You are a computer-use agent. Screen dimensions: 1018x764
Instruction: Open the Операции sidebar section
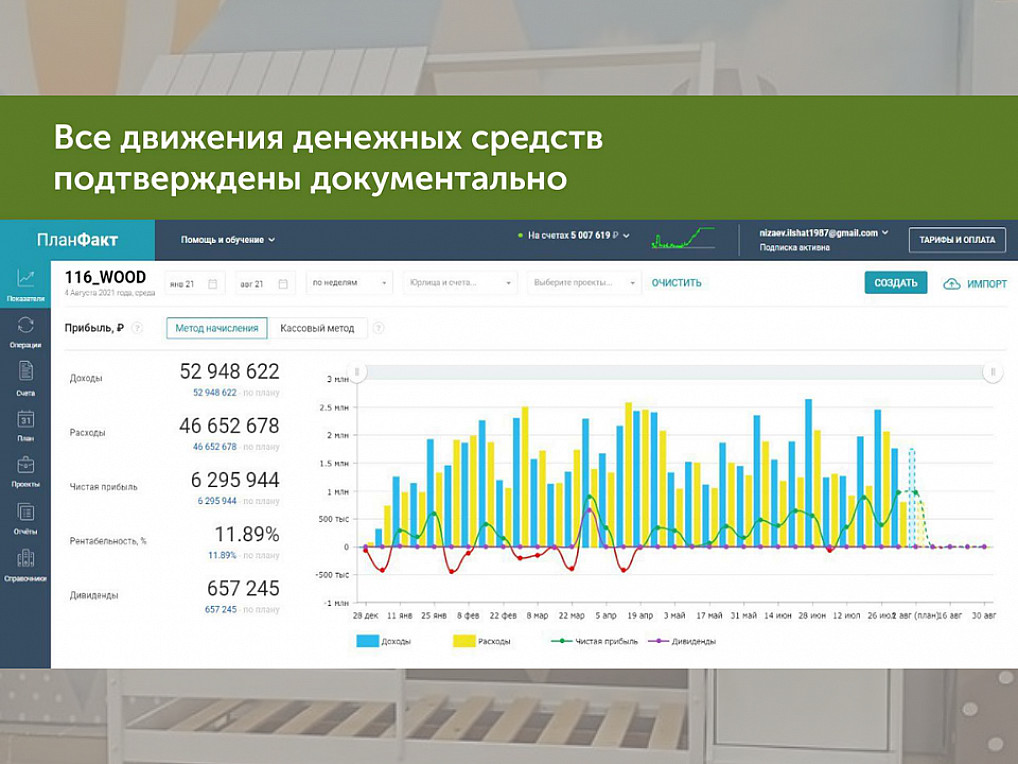(x=25, y=332)
